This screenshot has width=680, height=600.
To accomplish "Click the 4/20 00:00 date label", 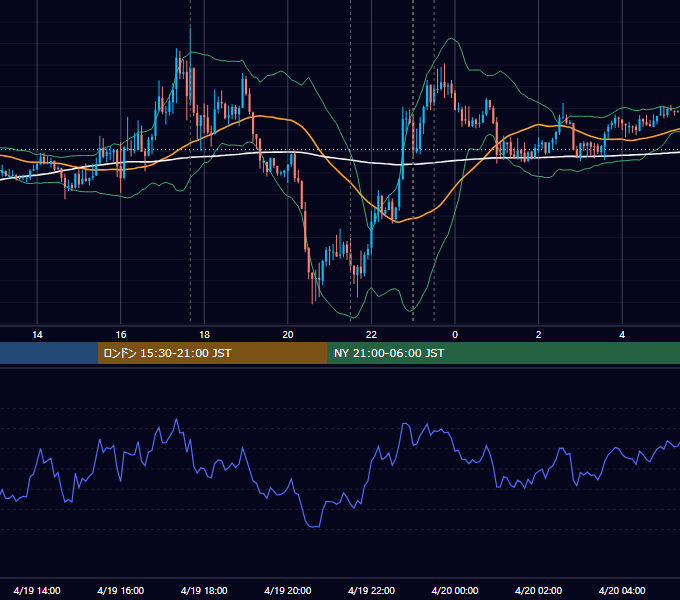I will pyautogui.click(x=455, y=590).
